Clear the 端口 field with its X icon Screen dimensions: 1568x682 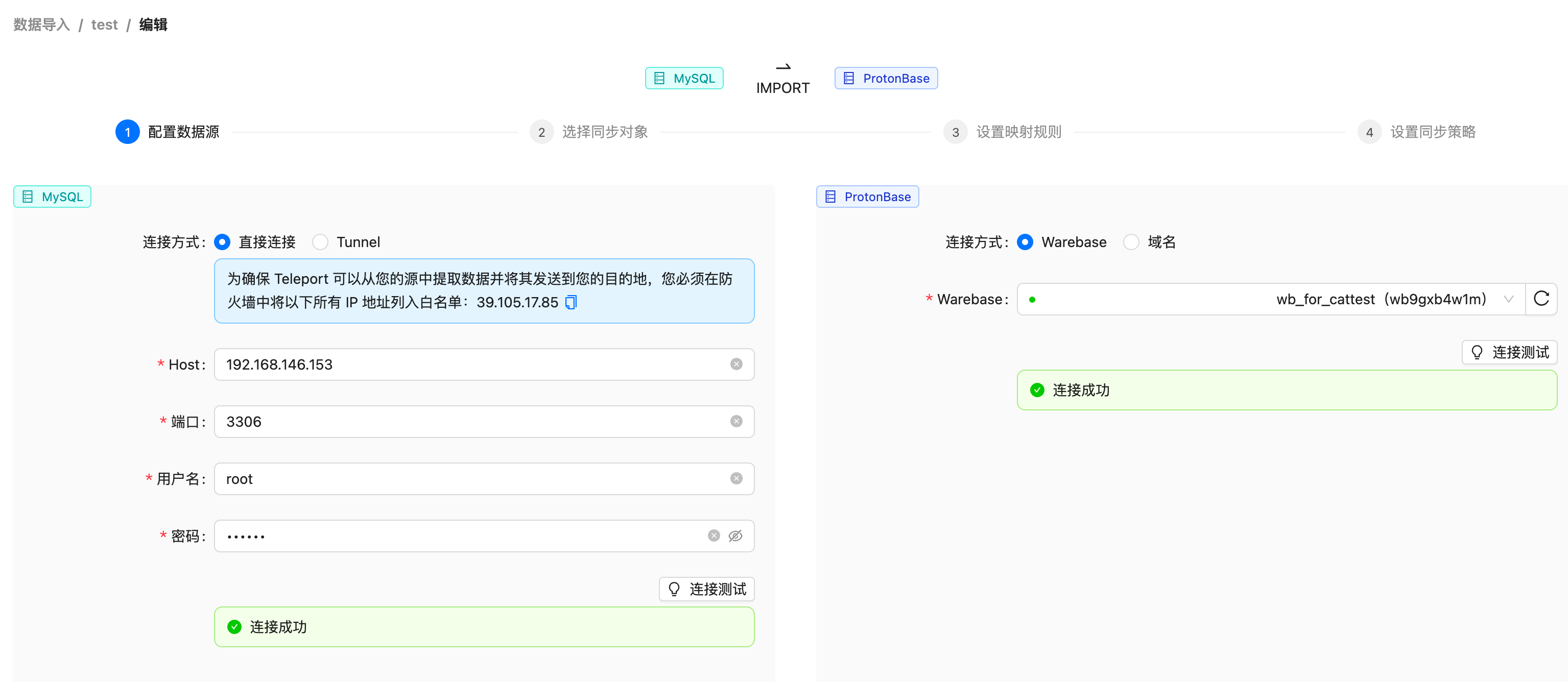[x=736, y=421]
